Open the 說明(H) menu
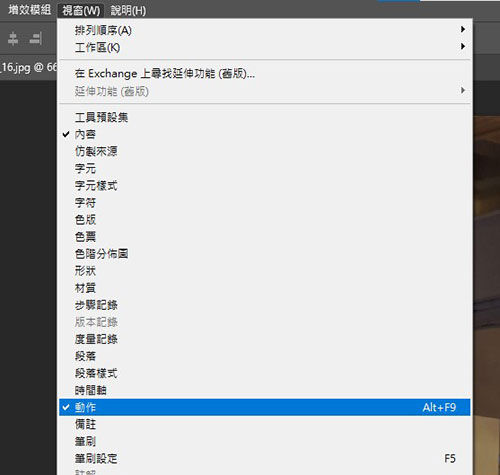This screenshot has width=500, height=475. click(x=128, y=10)
